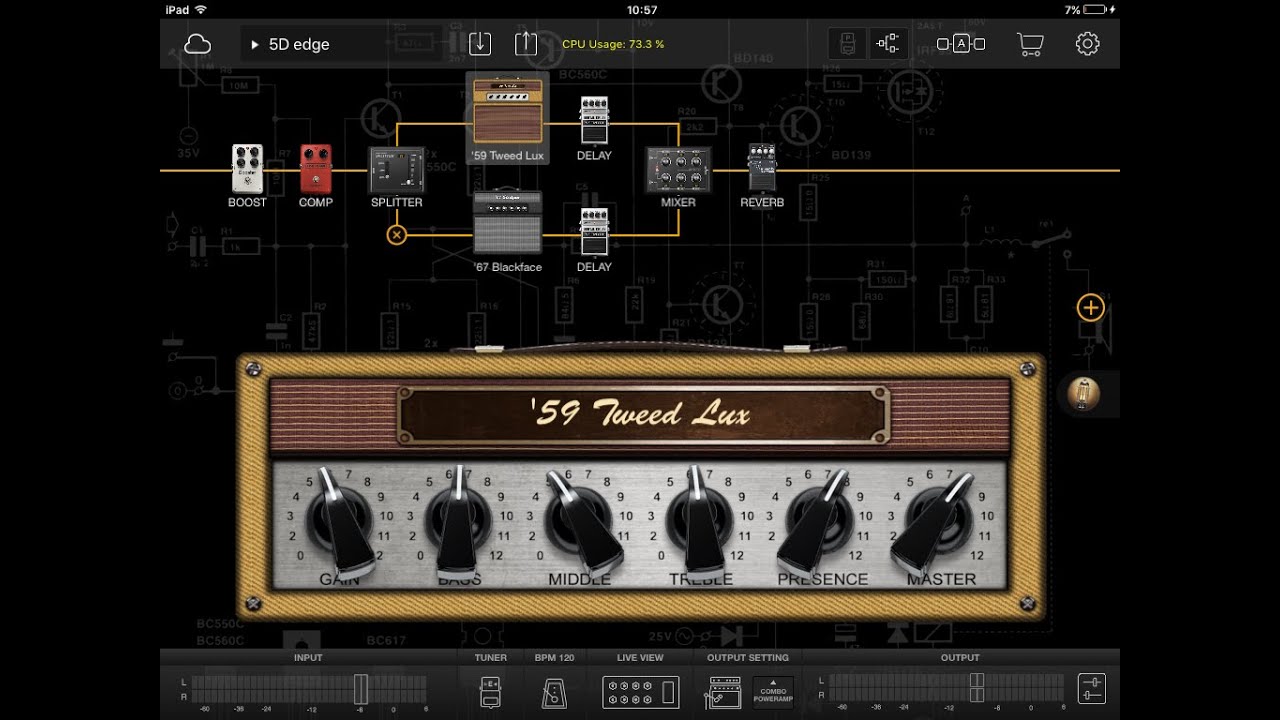The width and height of the screenshot is (1280, 720).
Task: Switch to dual signal path icon
Action: (x=887, y=43)
